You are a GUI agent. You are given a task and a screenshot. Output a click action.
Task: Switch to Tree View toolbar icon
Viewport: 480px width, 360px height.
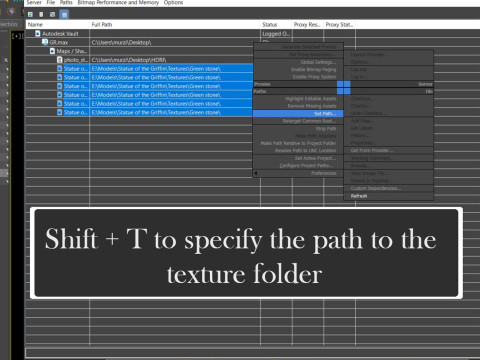[53, 14]
